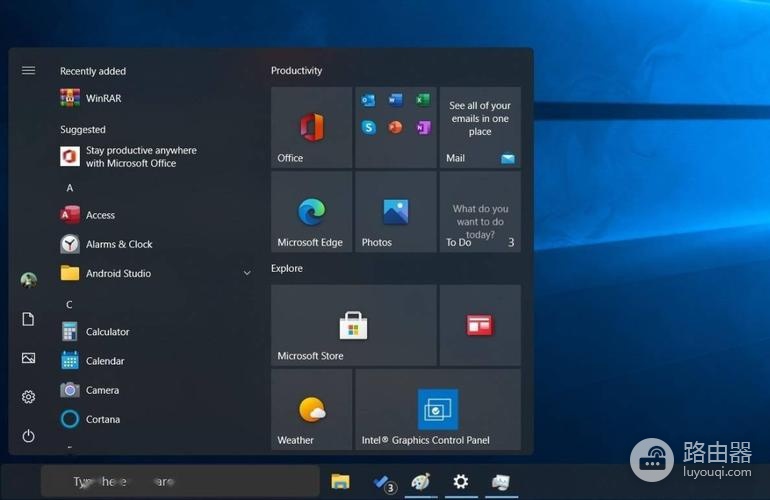The height and width of the screenshot is (500, 770).
Task: Open the Office tile
Action: pyautogui.click(x=311, y=128)
